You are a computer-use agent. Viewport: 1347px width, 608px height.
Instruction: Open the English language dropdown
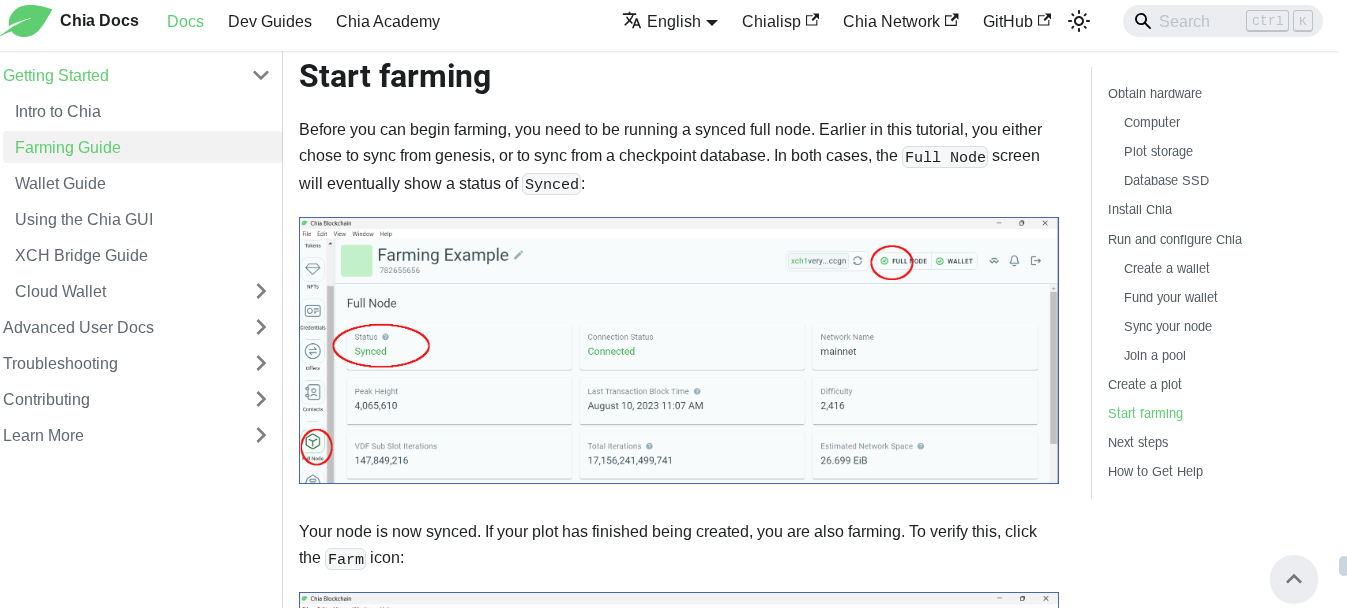tap(670, 21)
